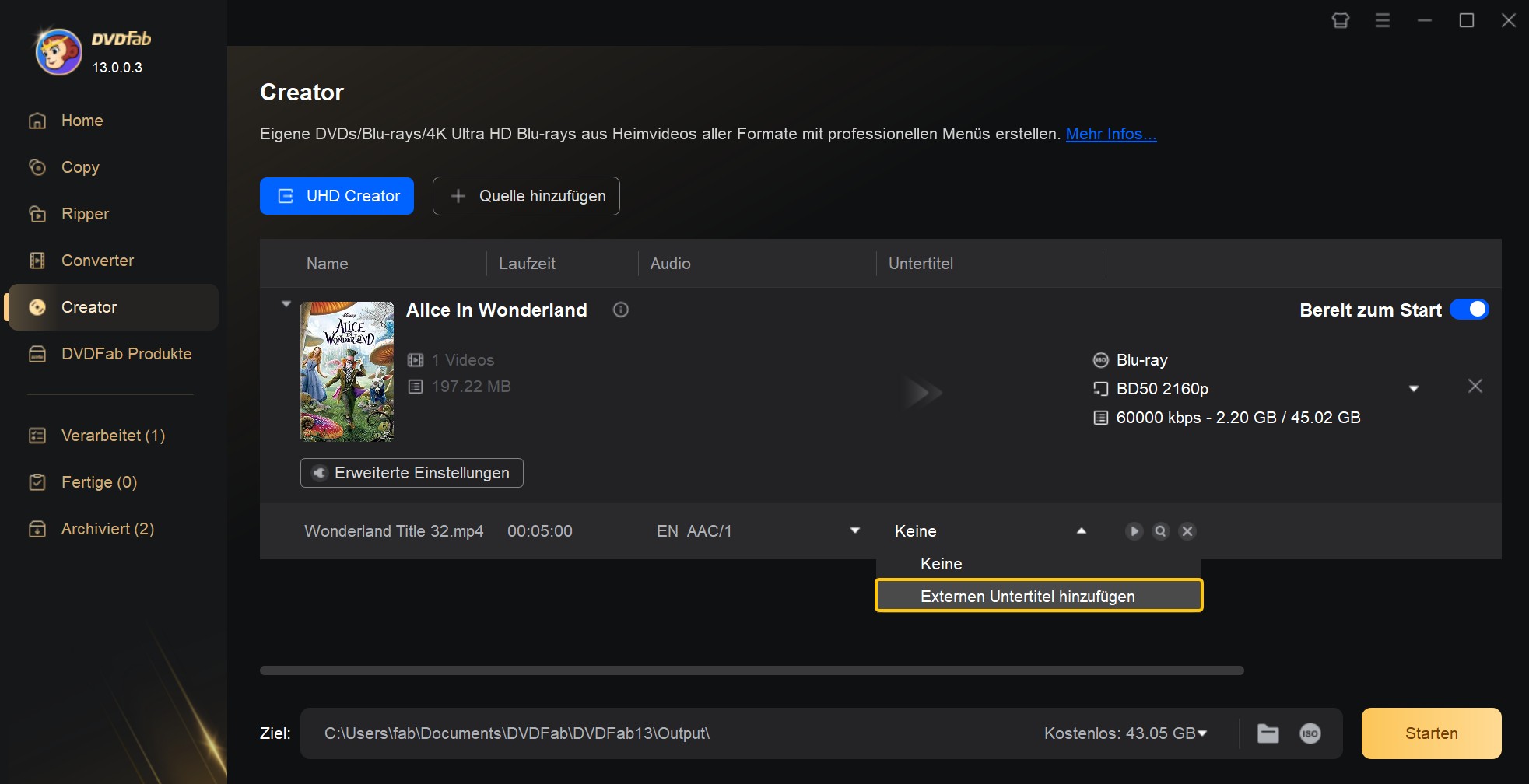Select Externen Untertitel hinzufügen
The image size is (1529, 784).
pos(1039,596)
